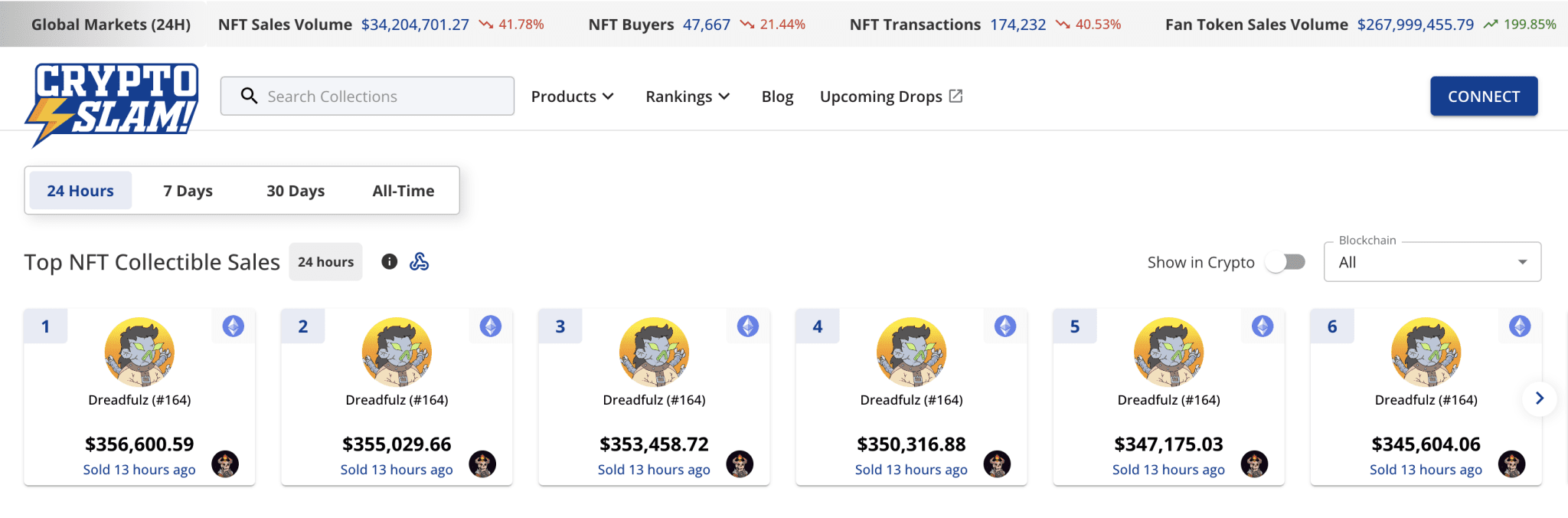The width and height of the screenshot is (1568, 518).
Task: Open the $353,458.72 sale timestamp link
Action: click(654, 470)
